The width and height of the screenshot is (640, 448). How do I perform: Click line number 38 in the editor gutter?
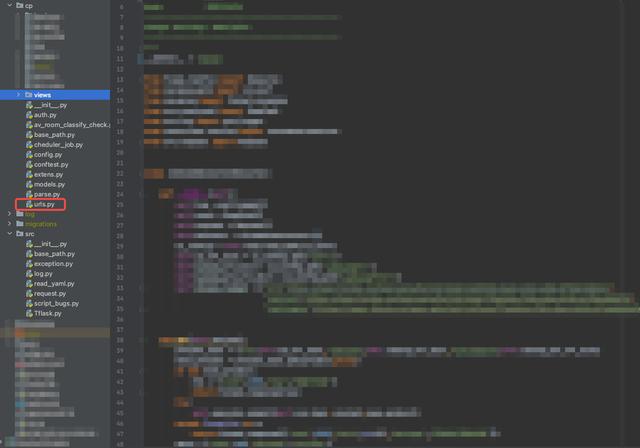[120, 340]
